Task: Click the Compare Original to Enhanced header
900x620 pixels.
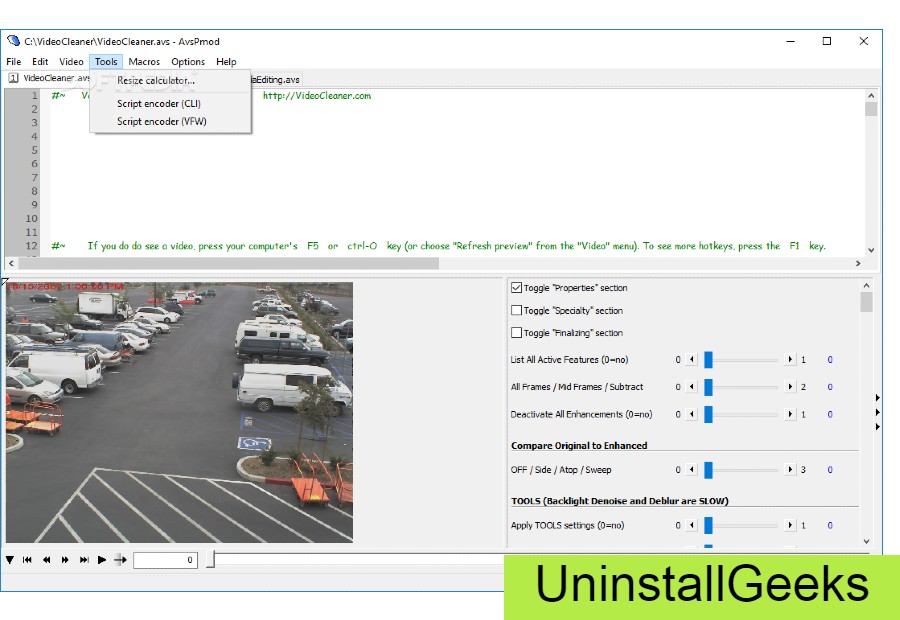Action: tap(579, 445)
